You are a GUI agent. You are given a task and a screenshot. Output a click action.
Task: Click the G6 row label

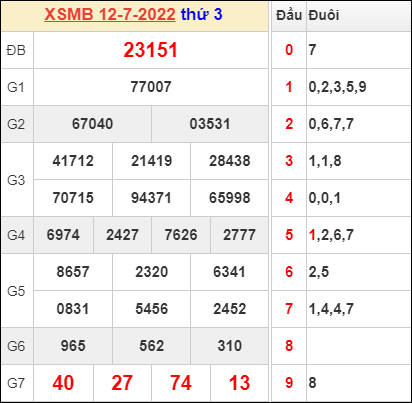[16, 346]
